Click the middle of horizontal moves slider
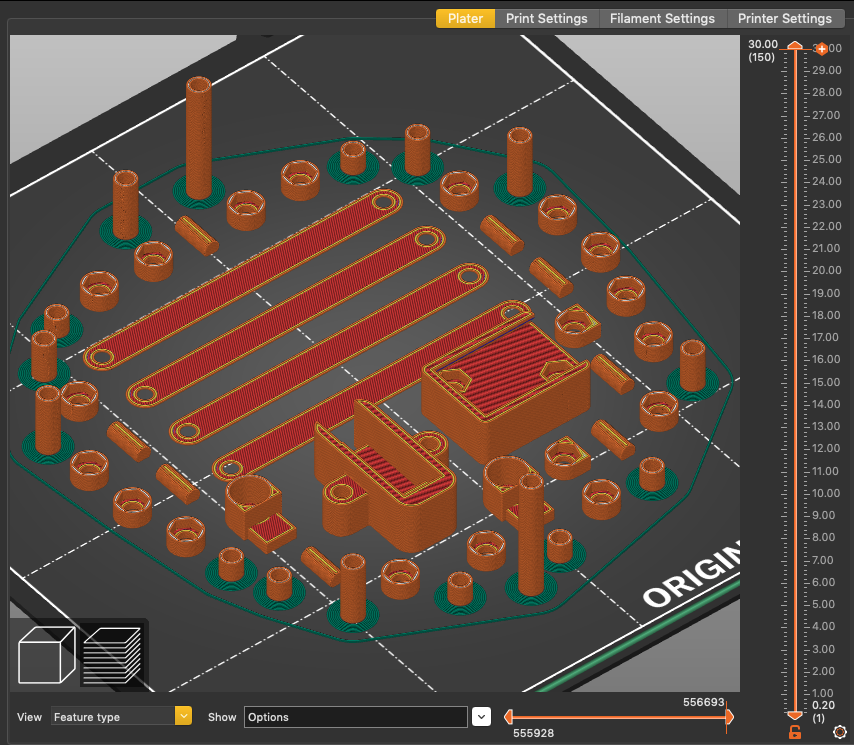854x745 pixels. 618,717
